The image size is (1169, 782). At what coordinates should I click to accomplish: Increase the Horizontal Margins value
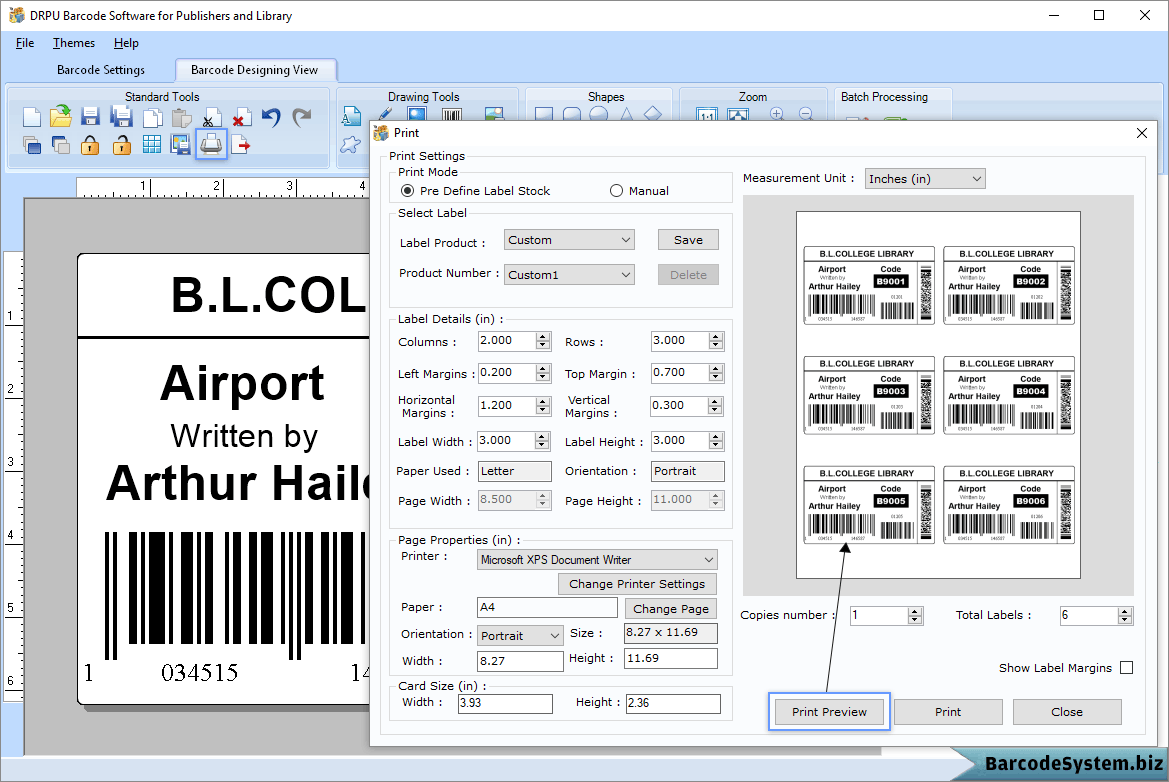(x=543, y=402)
